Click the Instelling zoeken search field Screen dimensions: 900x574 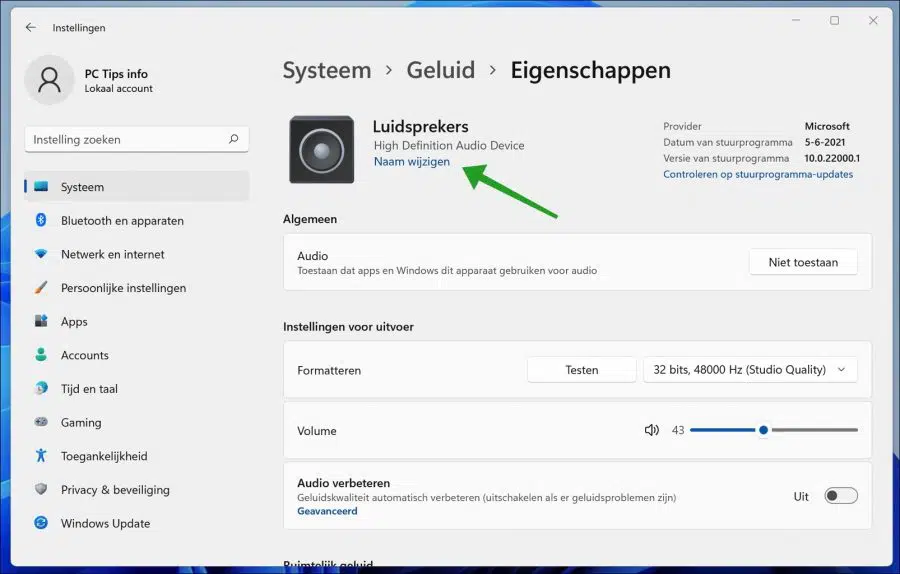point(137,139)
